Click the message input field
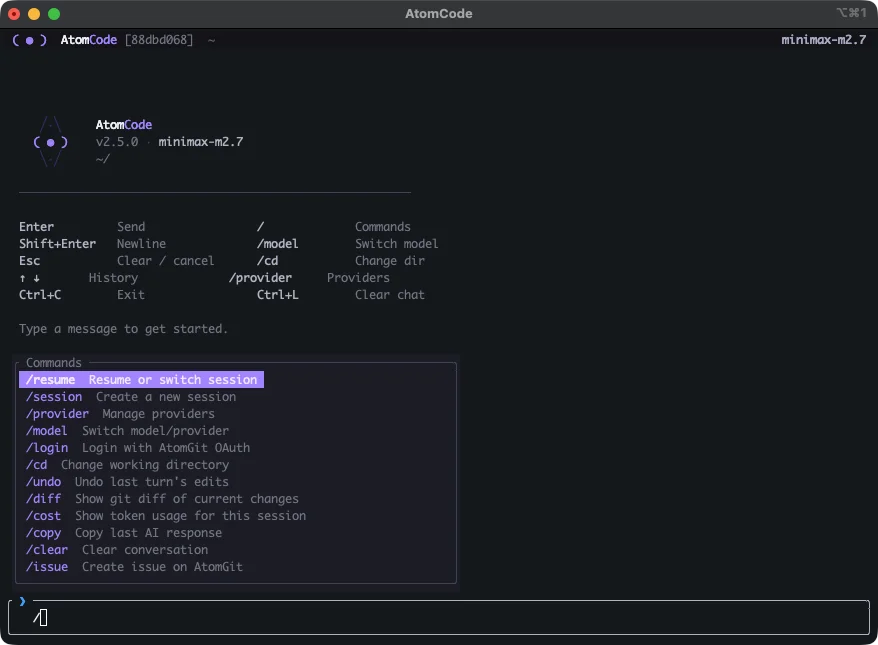878x645 pixels. click(440, 618)
